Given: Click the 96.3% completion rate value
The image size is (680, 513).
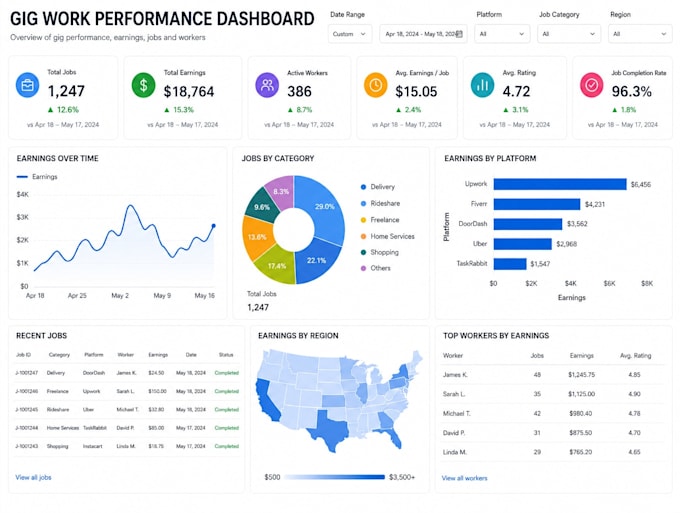Looking at the screenshot, I should coord(631,91).
